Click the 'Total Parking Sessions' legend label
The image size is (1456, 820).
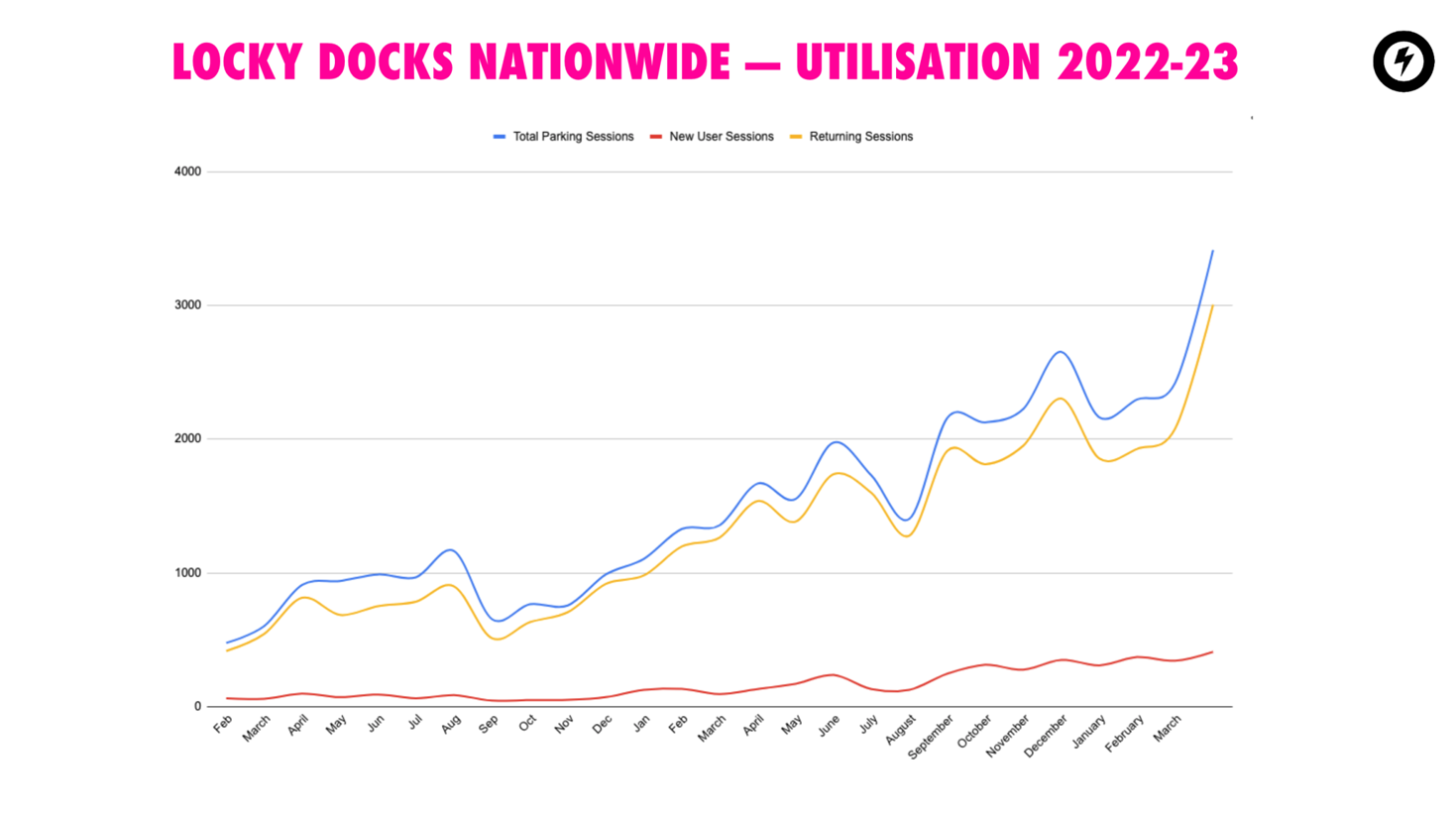click(573, 137)
